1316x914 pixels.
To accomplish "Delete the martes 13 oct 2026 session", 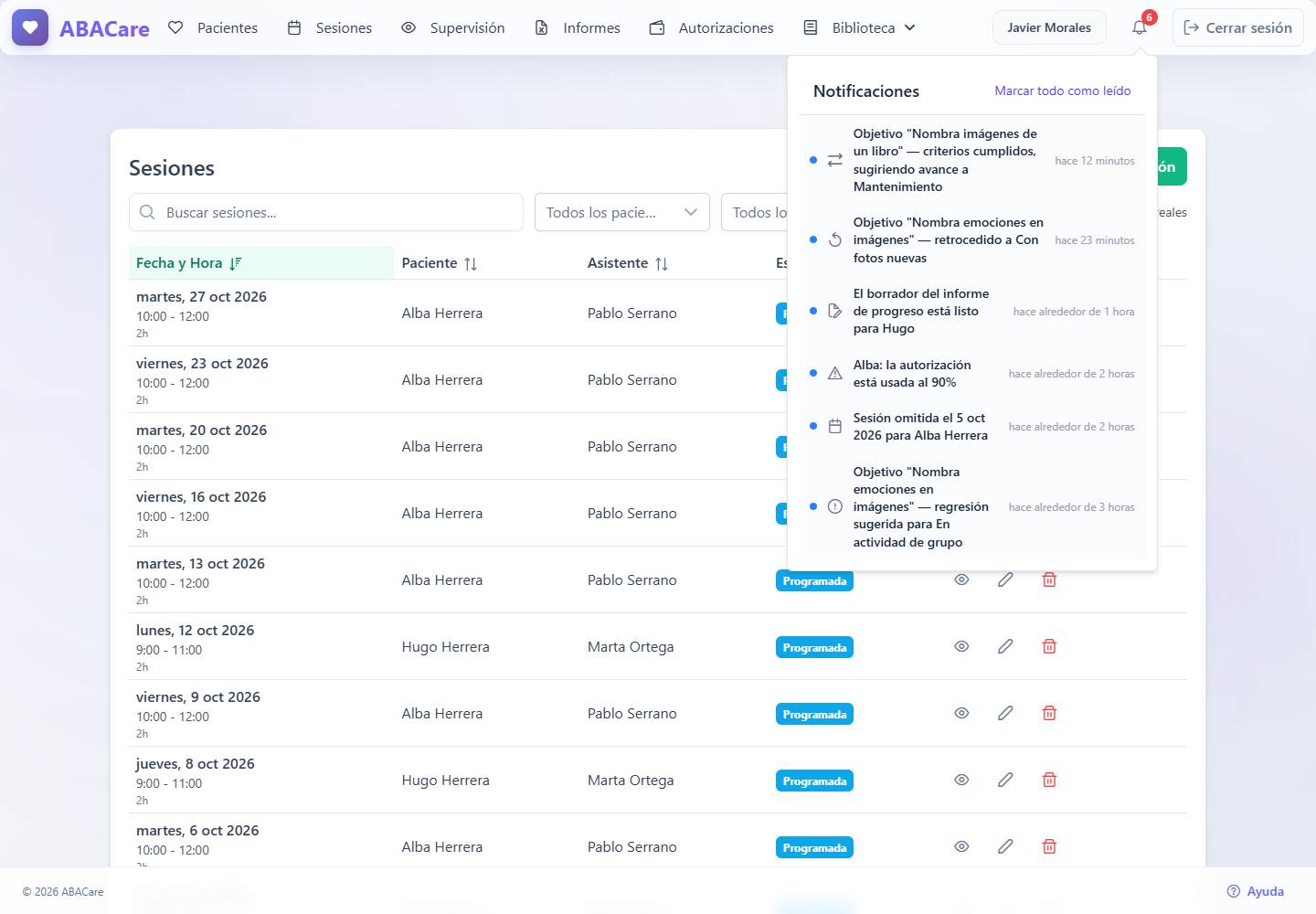I will [1049, 579].
